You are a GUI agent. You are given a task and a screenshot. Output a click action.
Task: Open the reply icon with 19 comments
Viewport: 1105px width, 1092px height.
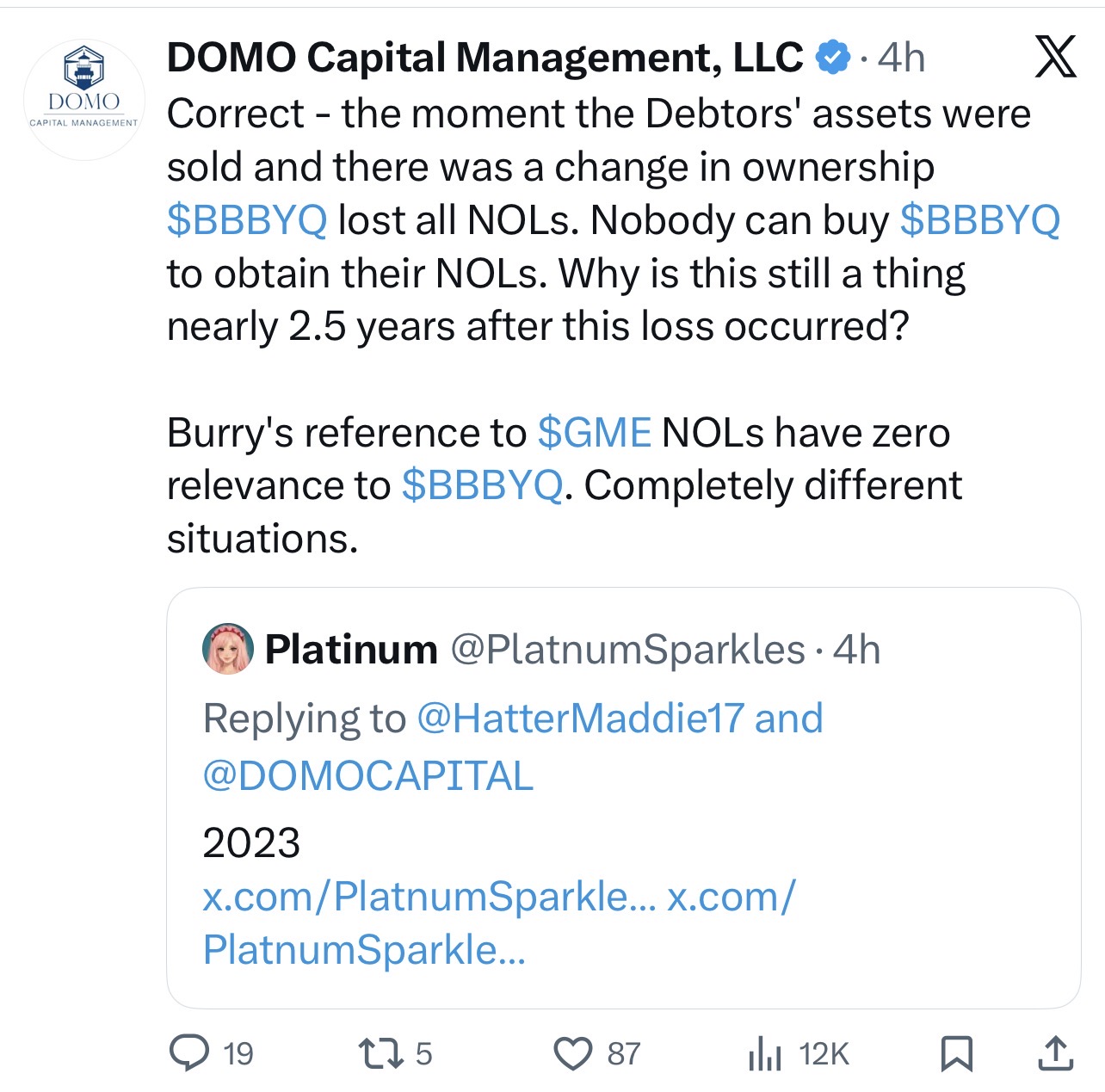click(x=189, y=1053)
